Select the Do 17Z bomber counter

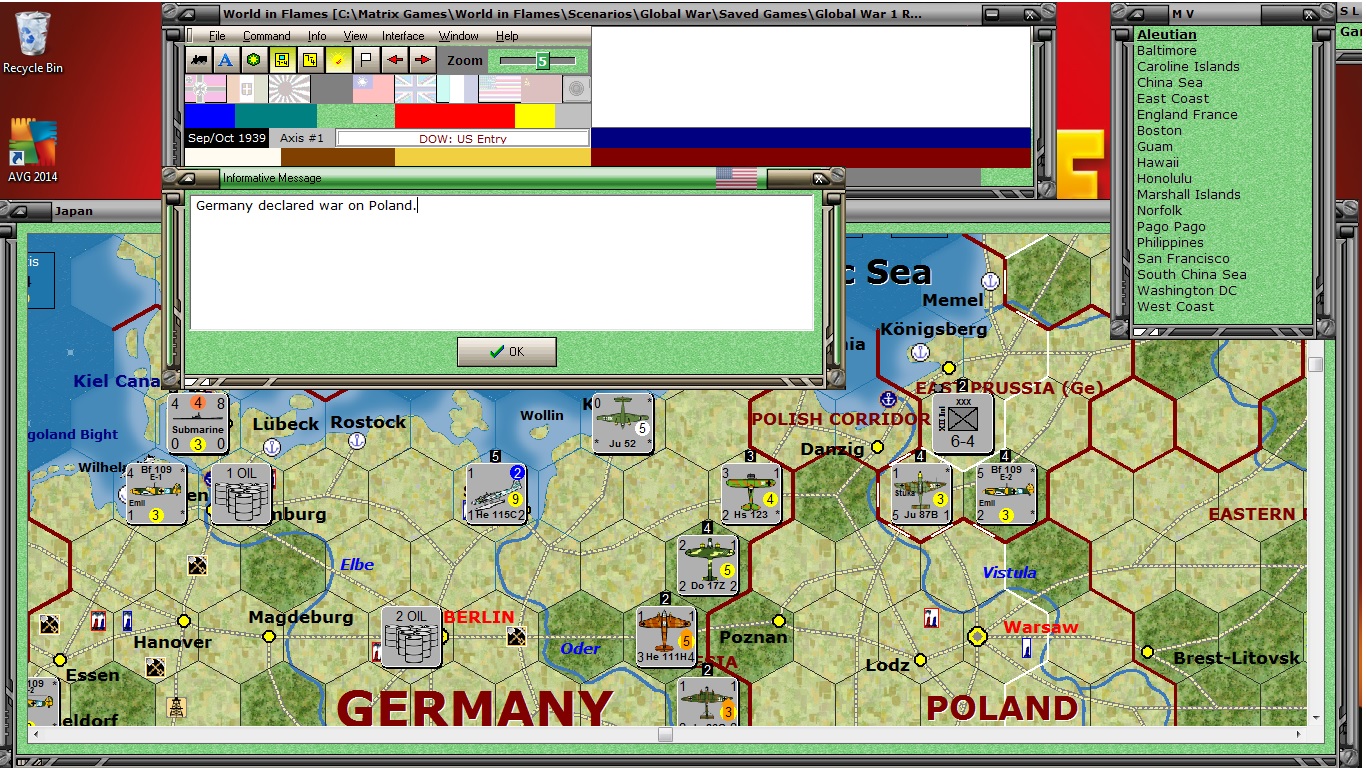709,564
